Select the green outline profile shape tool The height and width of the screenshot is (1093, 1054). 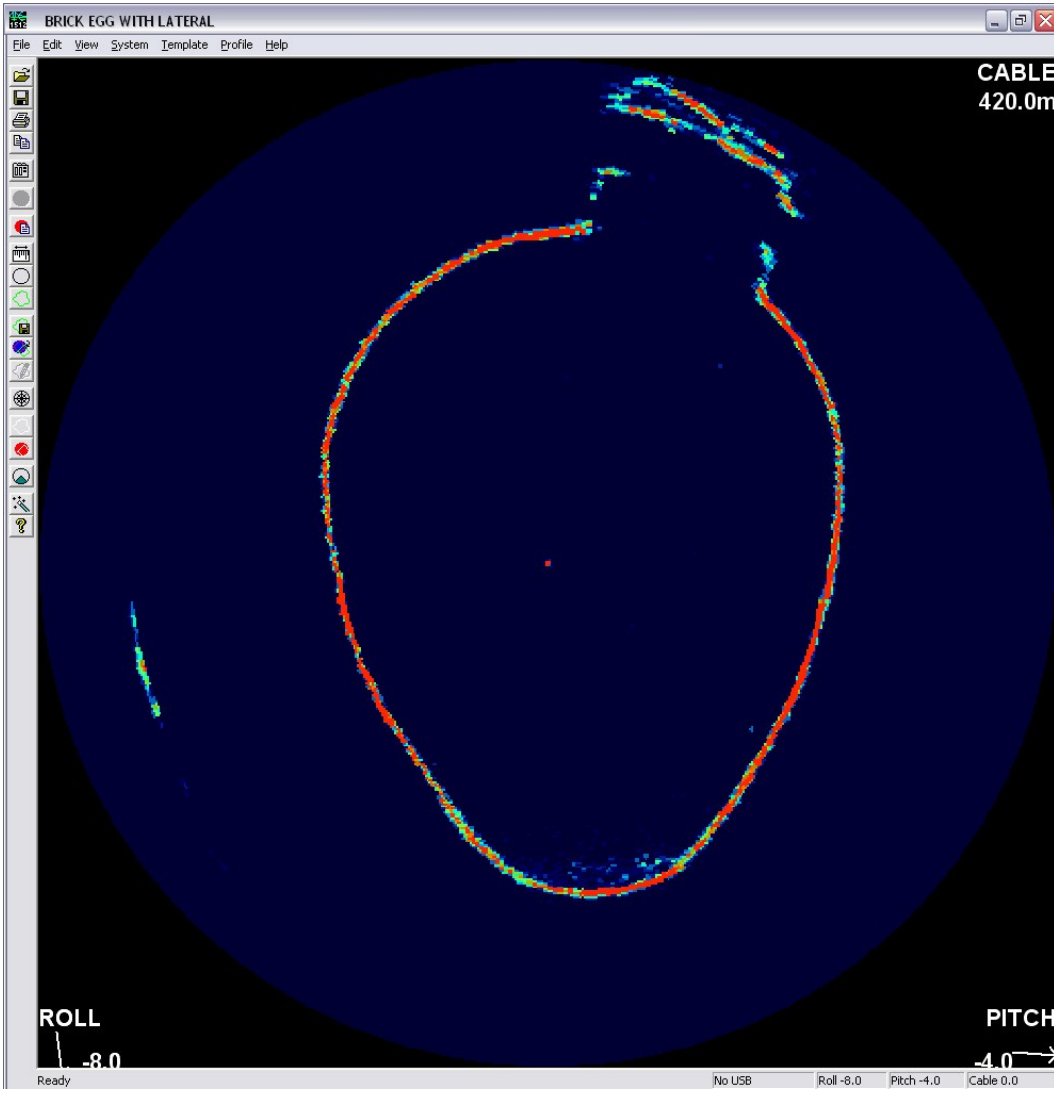(x=22, y=298)
